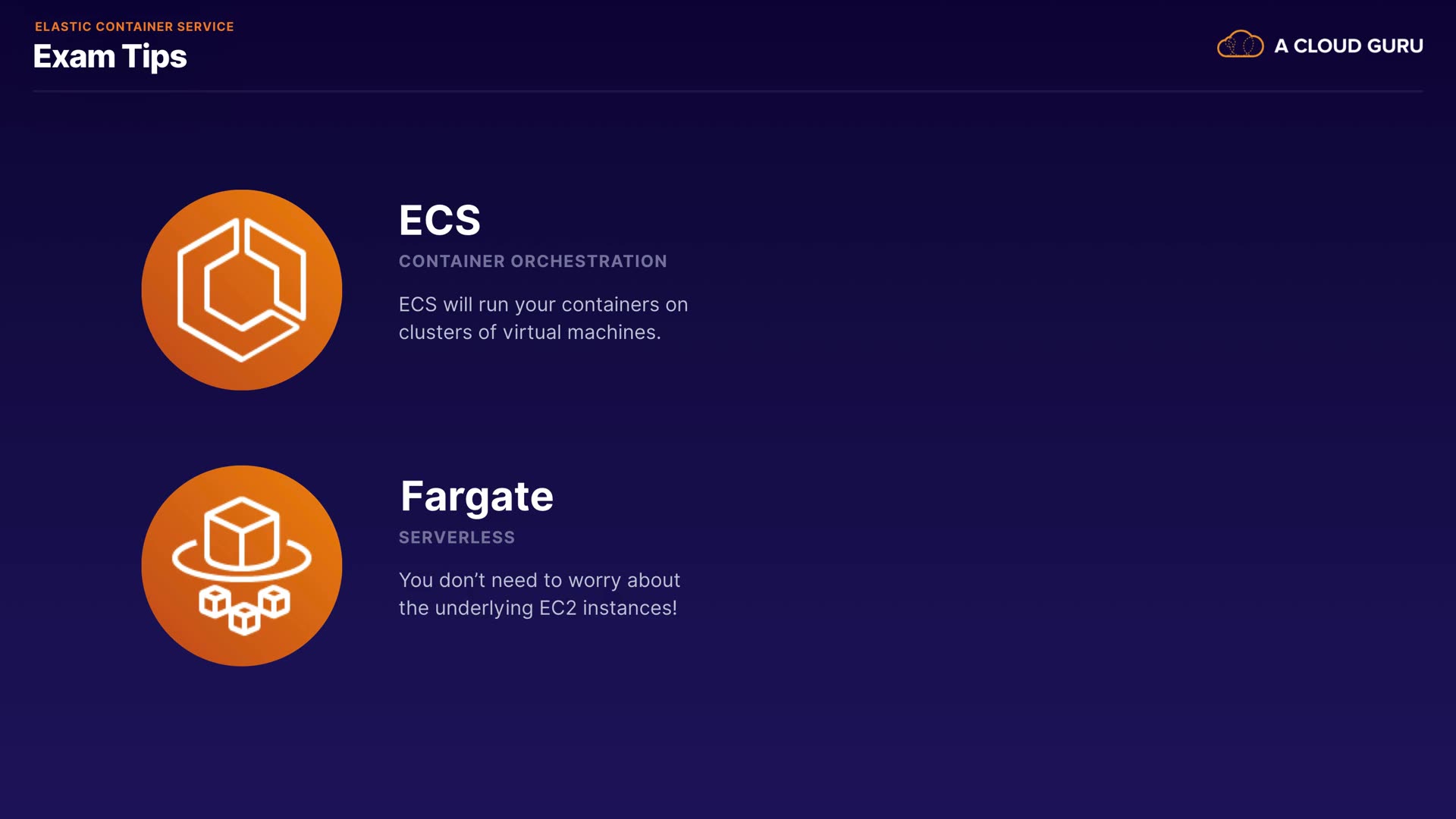
Task: Click the A Cloud Guru cloud logo
Action: pyautogui.click(x=1240, y=45)
